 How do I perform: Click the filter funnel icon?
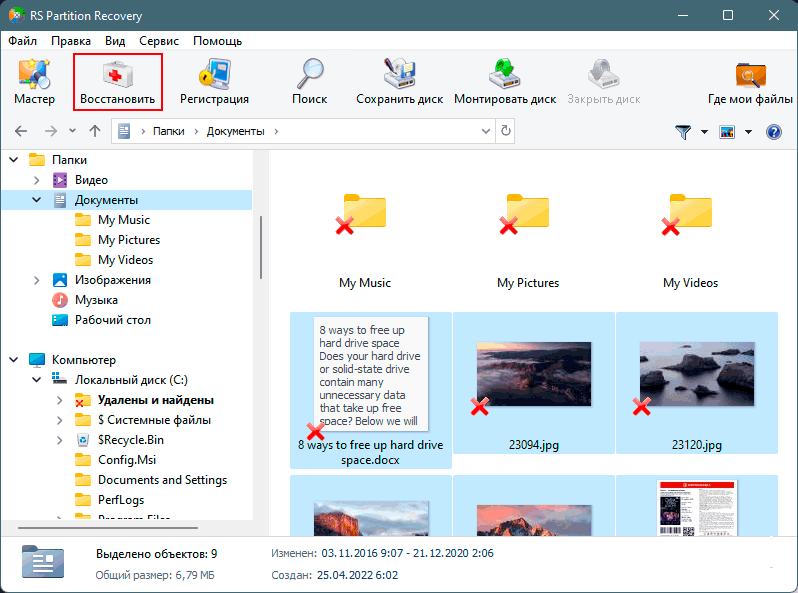pos(683,132)
